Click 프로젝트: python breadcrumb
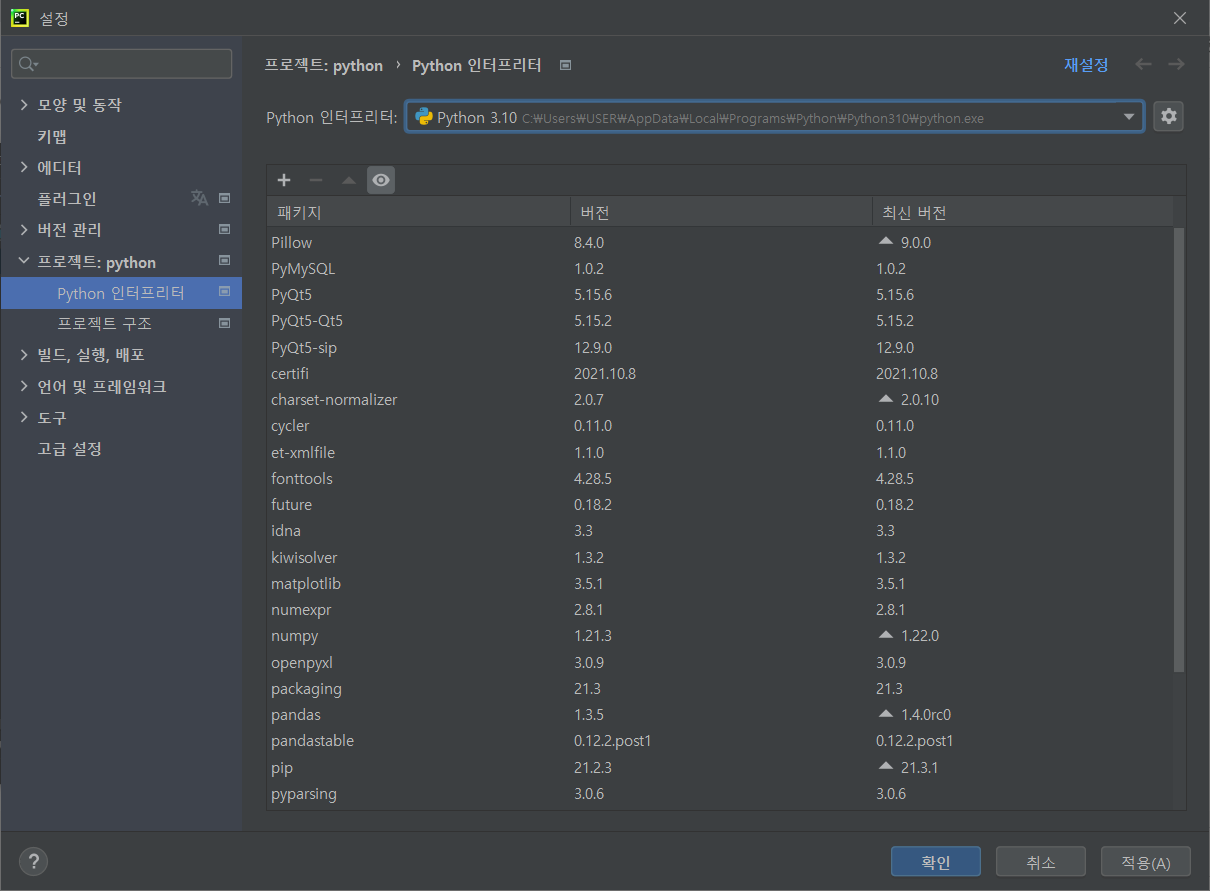The height and width of the screenshot is (891, 1210). click(x=323, y=65)
